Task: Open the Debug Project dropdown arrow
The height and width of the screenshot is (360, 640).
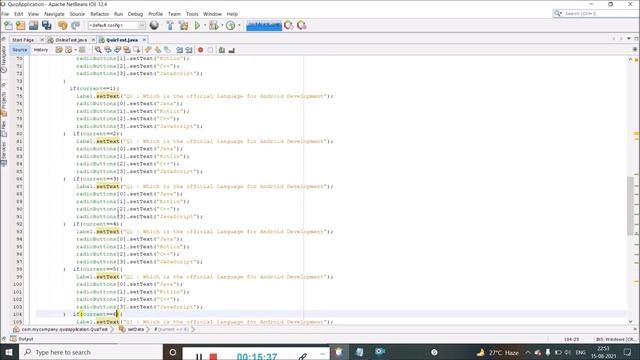Action: coord(222,25)
